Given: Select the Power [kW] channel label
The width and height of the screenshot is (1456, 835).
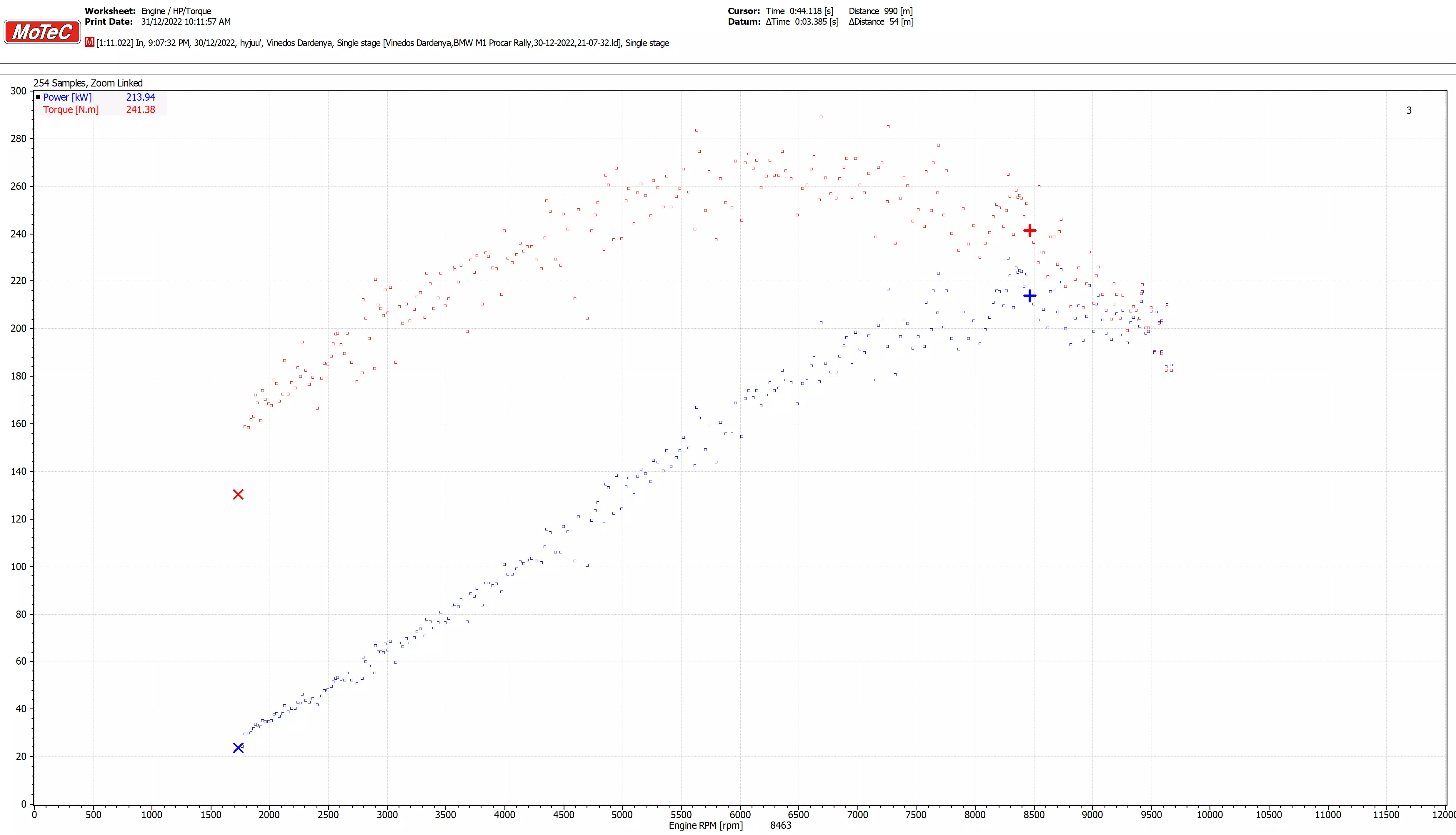Looking at the screenshot, I should coord(67,97).
